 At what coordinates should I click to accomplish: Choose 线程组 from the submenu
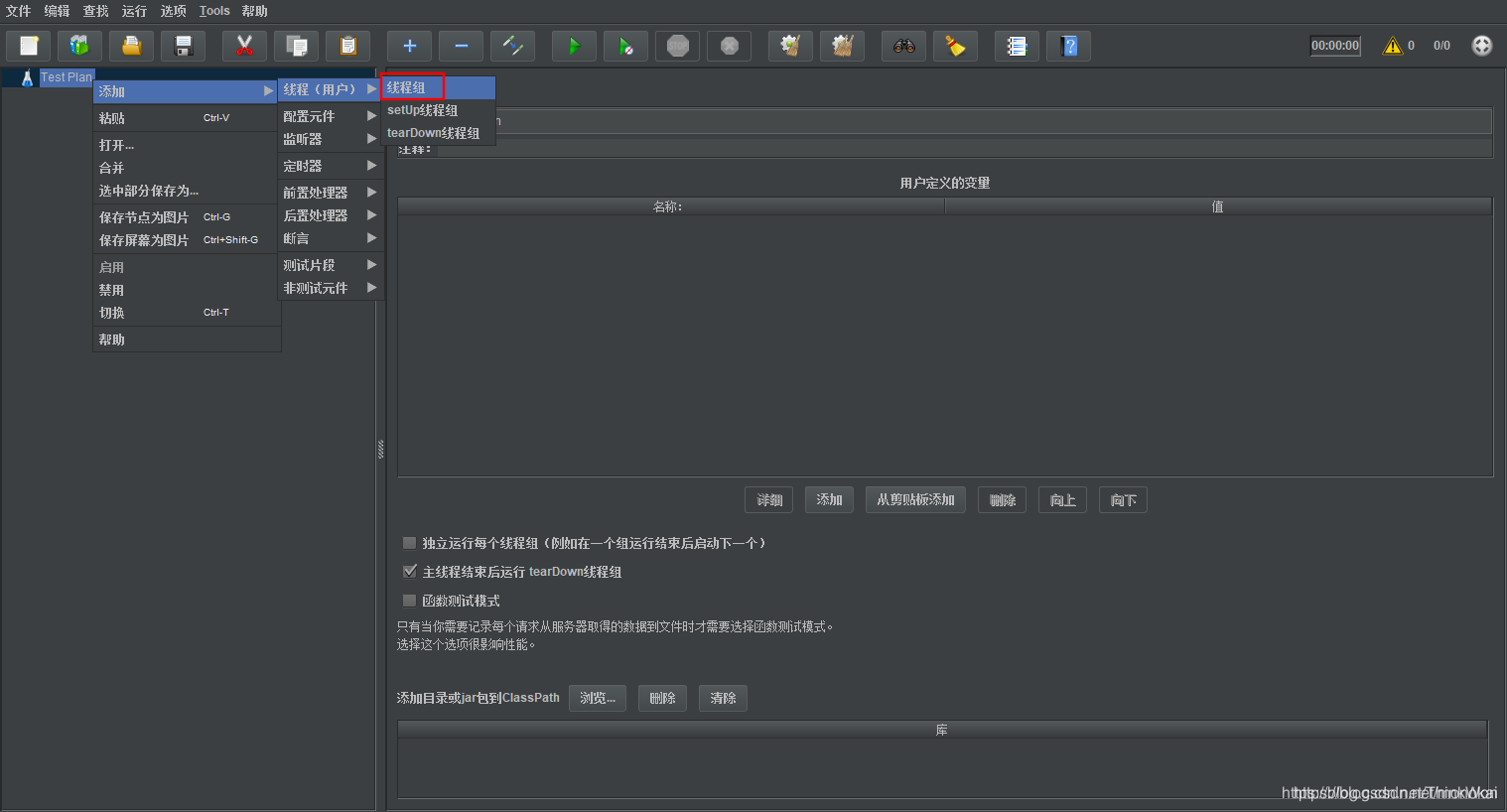pyautogui.click(x=439, y=88)
